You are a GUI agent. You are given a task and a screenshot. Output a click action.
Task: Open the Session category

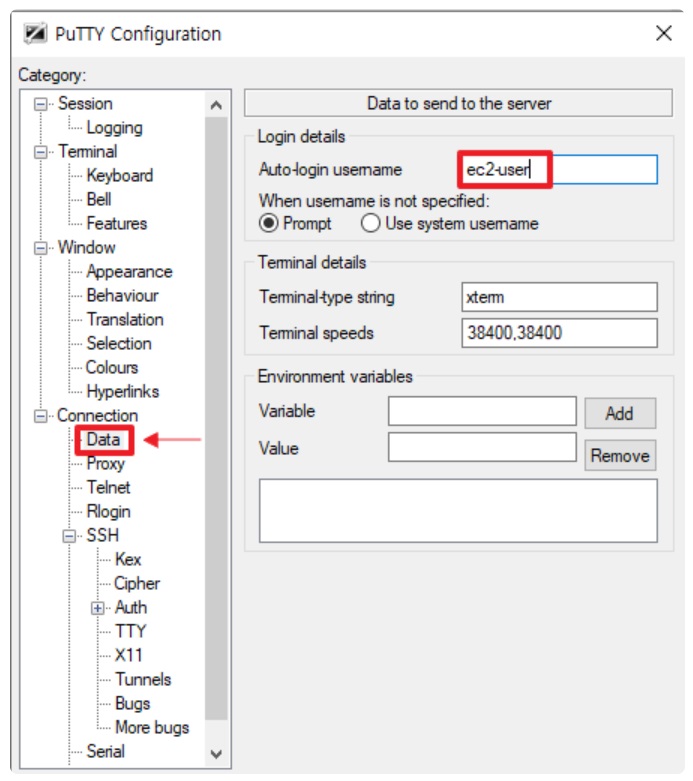(x=85, y=104)
